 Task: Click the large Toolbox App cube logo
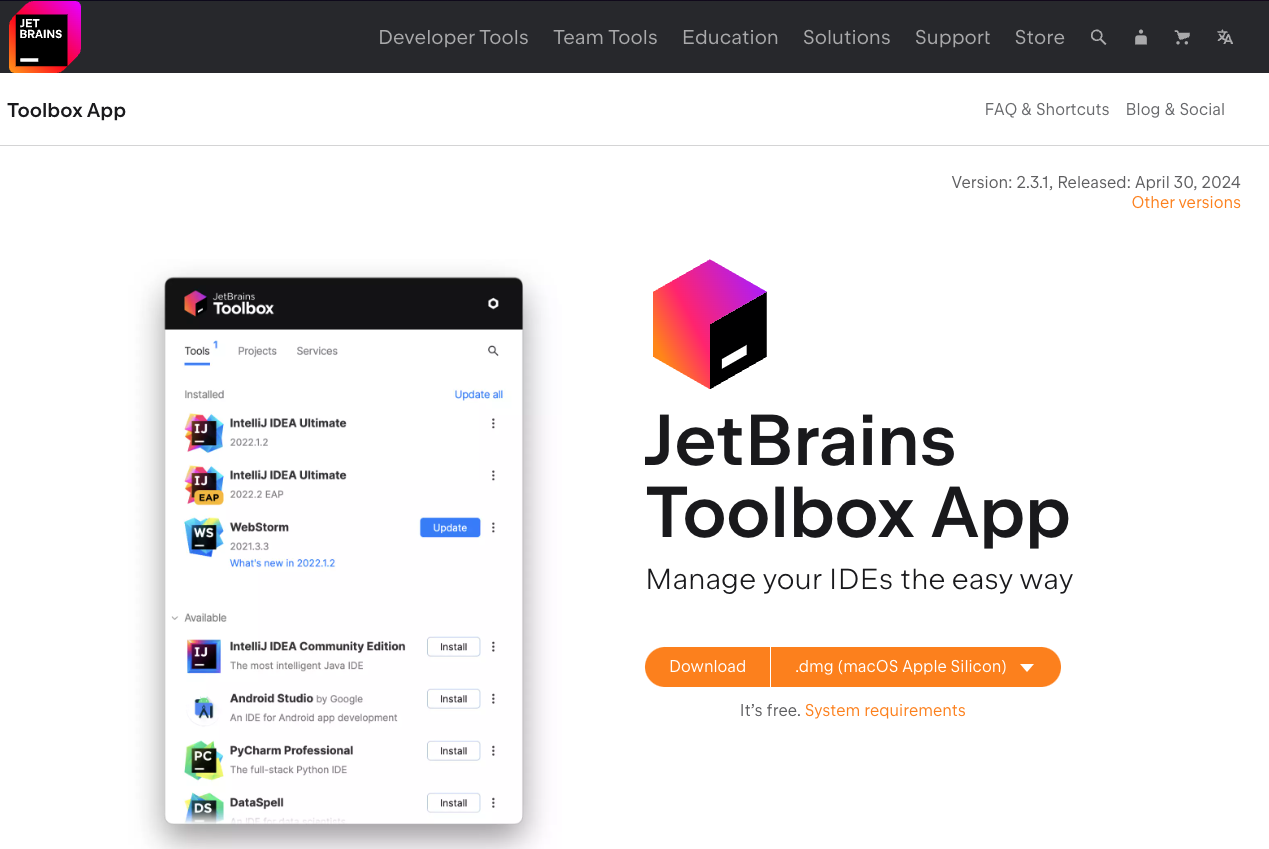pyautogui.click(x=709, y=324)
